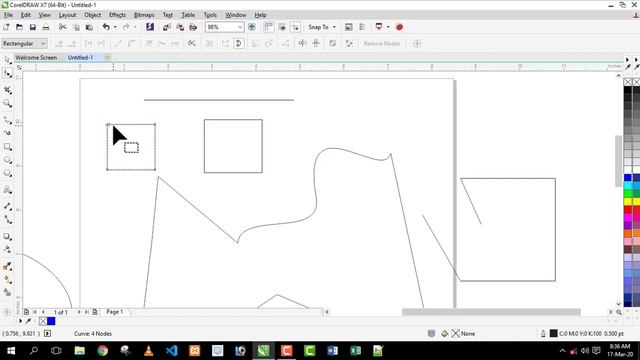
Task: Click the Save icon in the toolbar
Action: click(x=33, y=27)
